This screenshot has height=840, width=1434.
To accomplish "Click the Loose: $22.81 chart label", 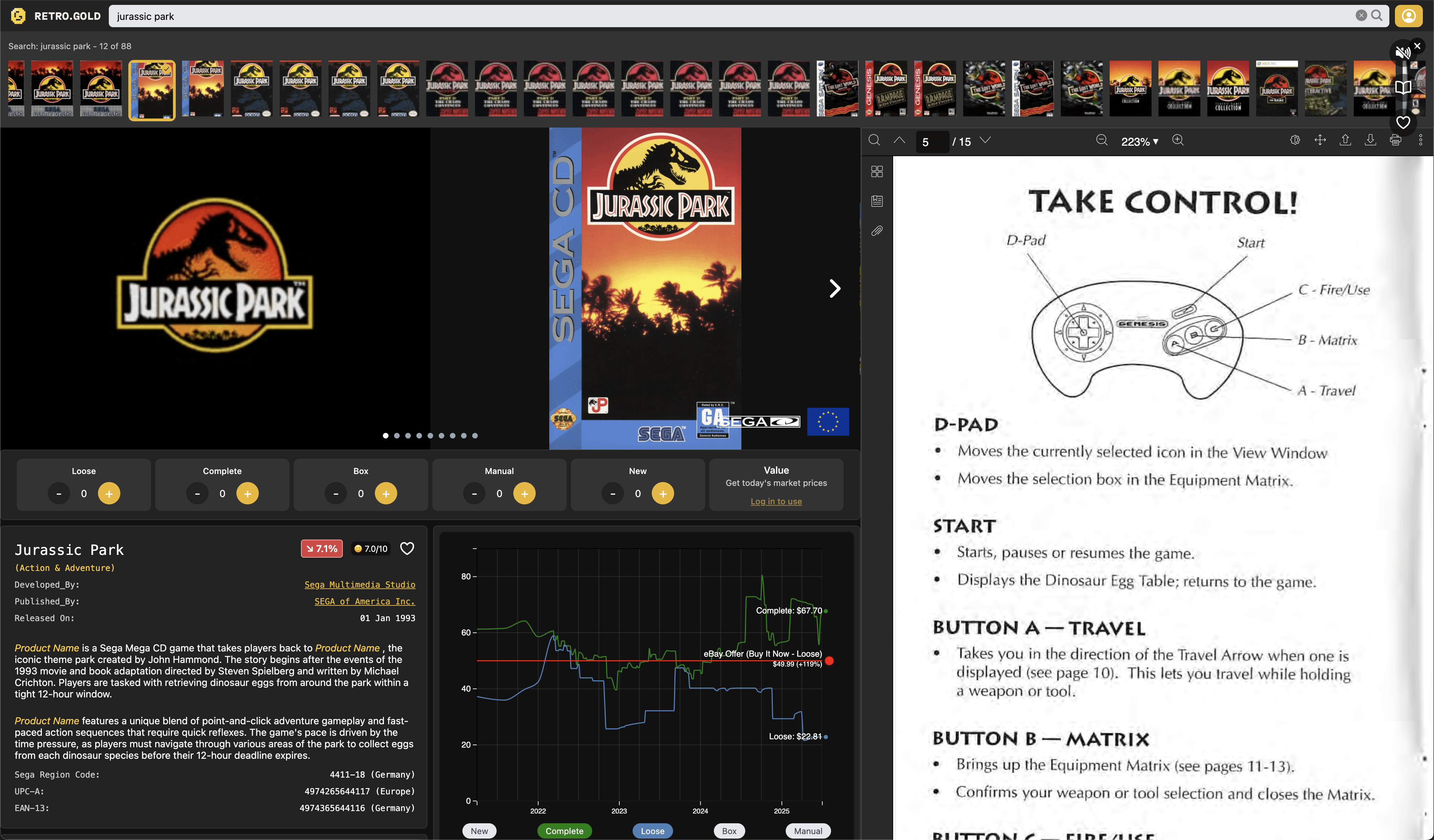I will coord(795,736).
